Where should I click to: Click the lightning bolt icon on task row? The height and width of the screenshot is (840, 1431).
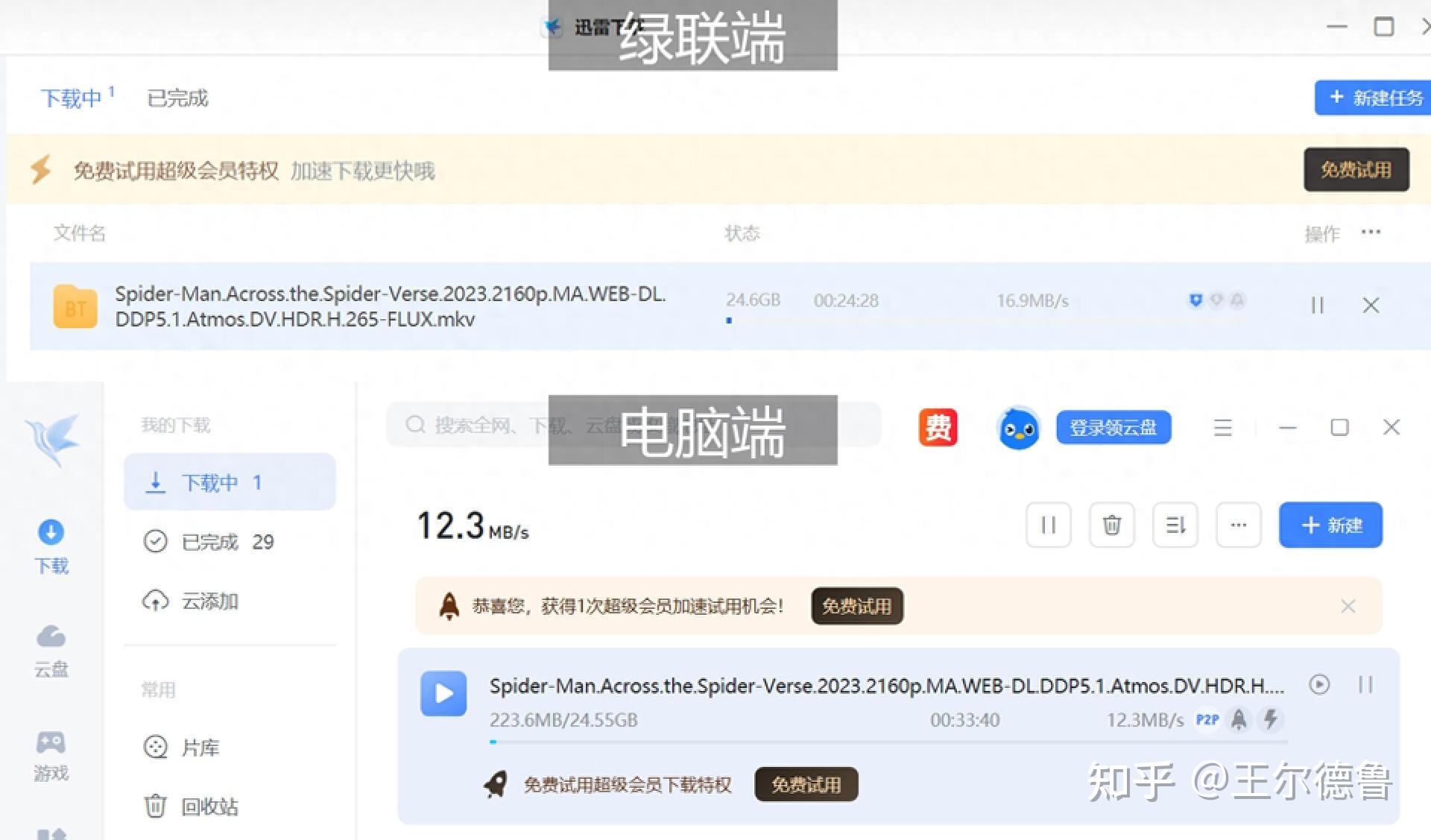pyautogui.click(x=1271, y=720)
